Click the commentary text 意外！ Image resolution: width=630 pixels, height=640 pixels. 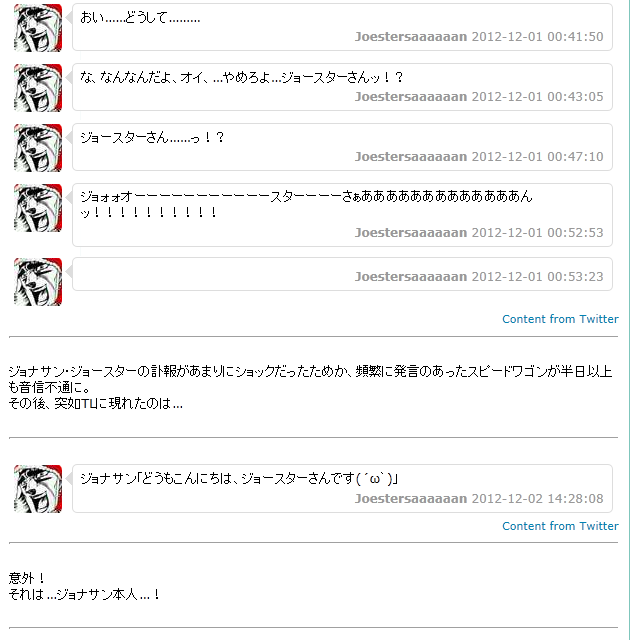pos(27,578)
